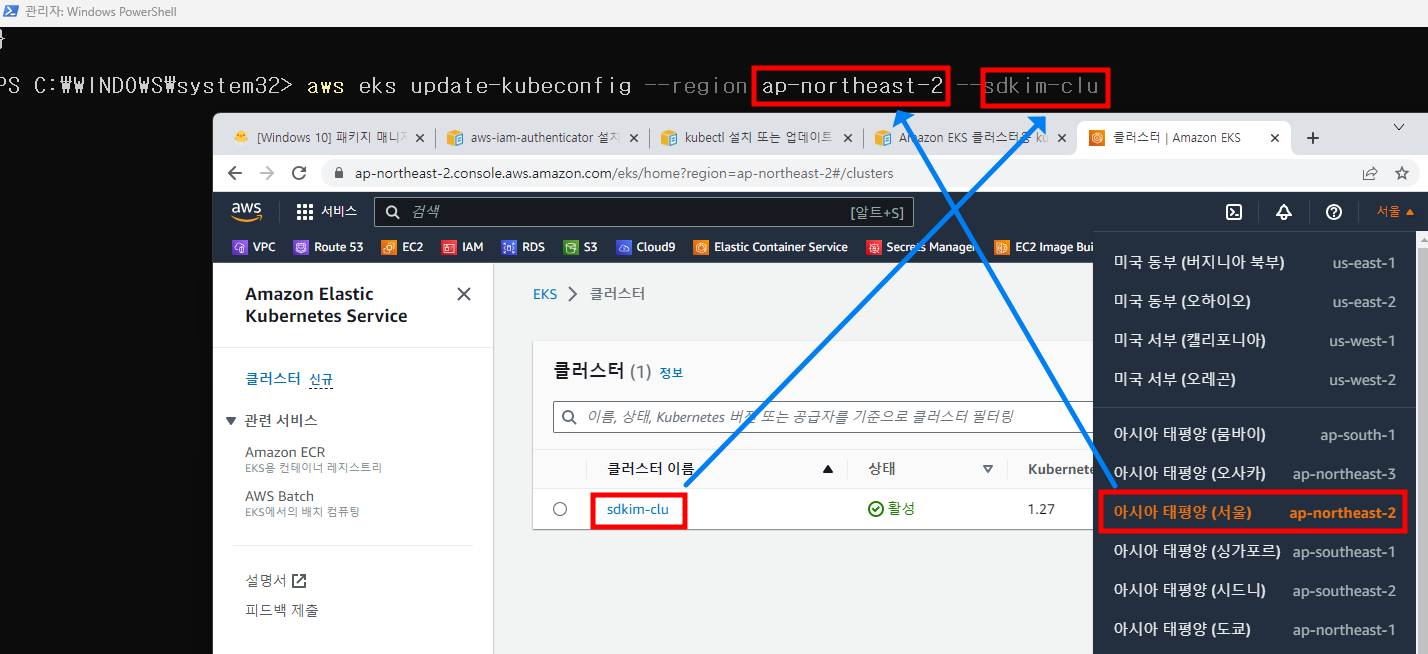Select region 아시아 태평양 (도쿄)
Image resolution: width=1428 pixels, height=654 pixels.
coord(1255,629)
